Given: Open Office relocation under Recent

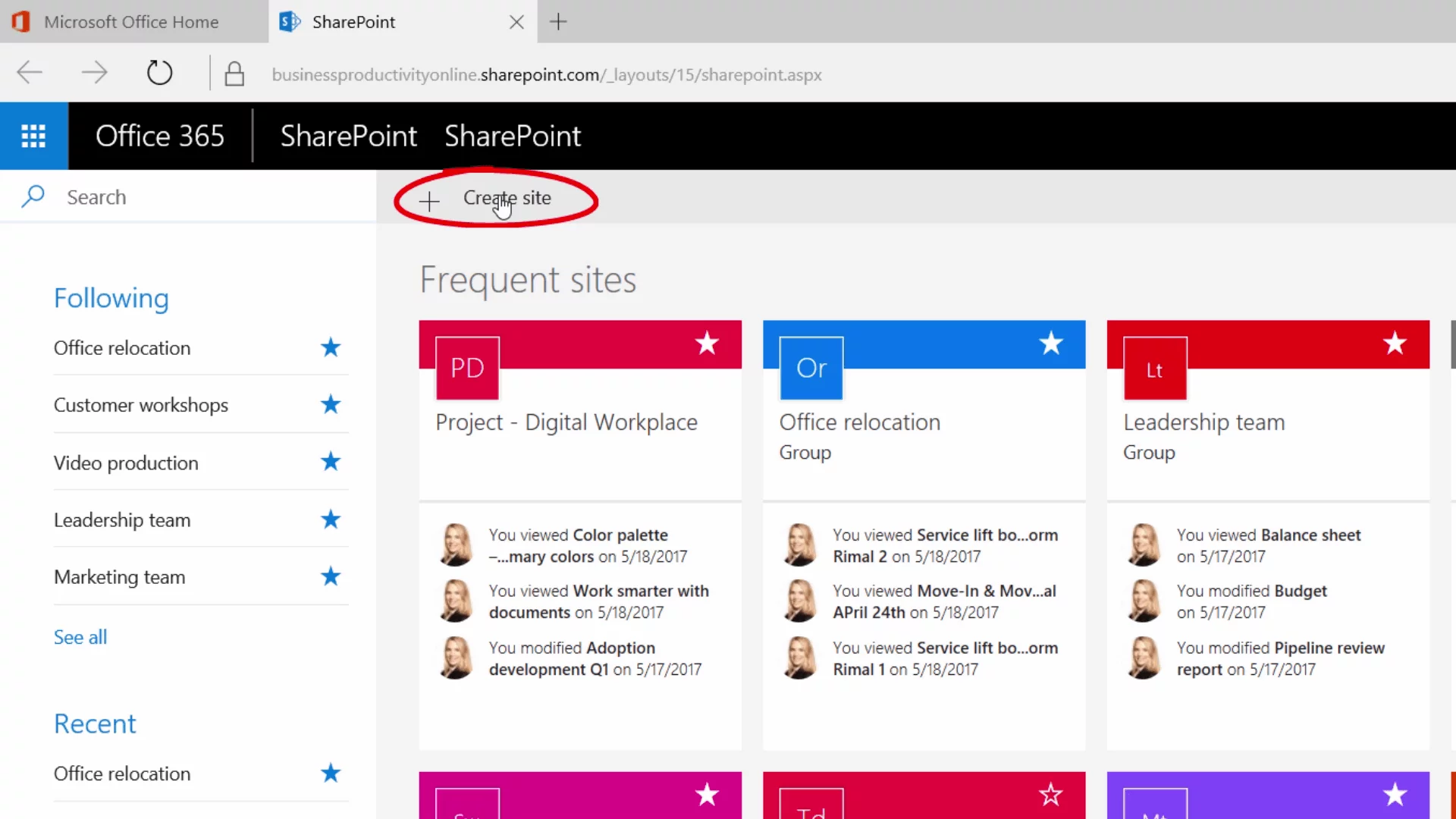Looking at the screenshot, I should click(122, 773).
